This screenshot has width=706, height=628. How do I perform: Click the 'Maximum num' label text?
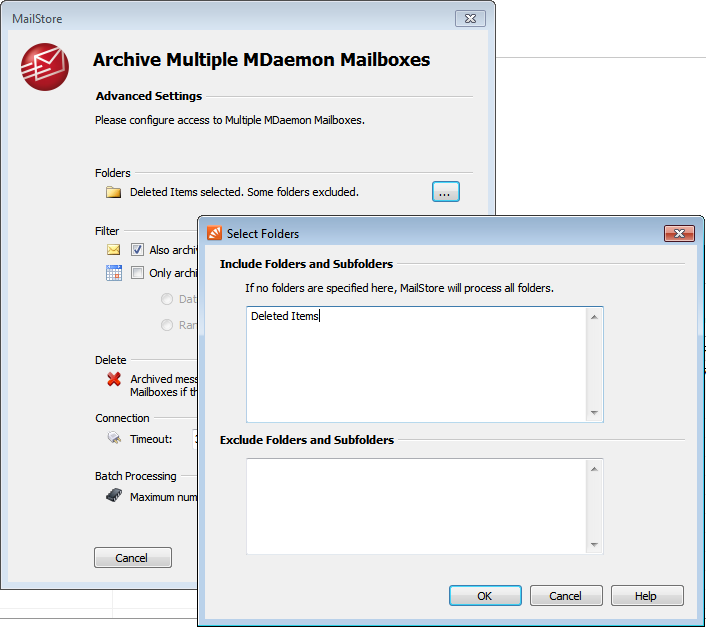click(x=163, y=497)
